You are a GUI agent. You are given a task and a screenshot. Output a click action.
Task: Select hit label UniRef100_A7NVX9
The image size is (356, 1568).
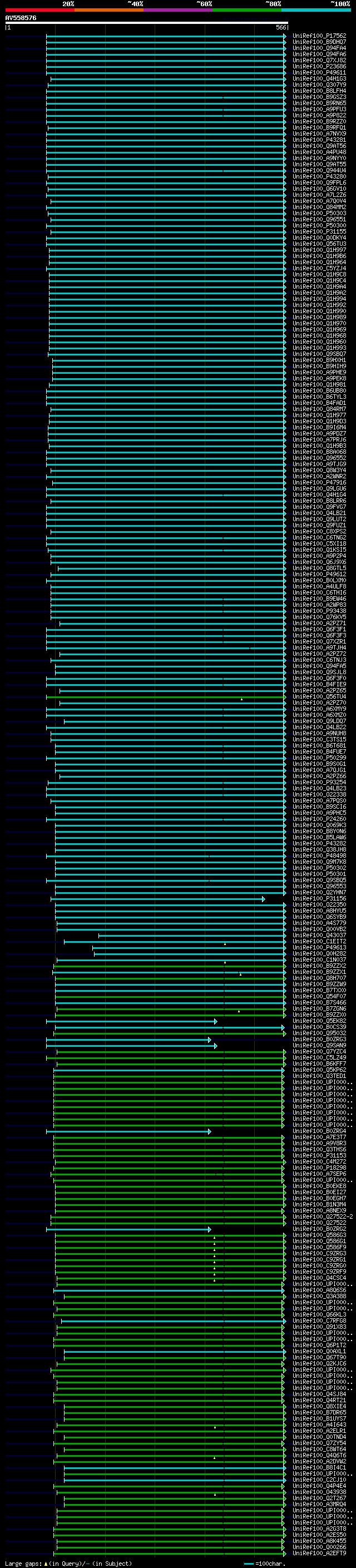(319, 134)
